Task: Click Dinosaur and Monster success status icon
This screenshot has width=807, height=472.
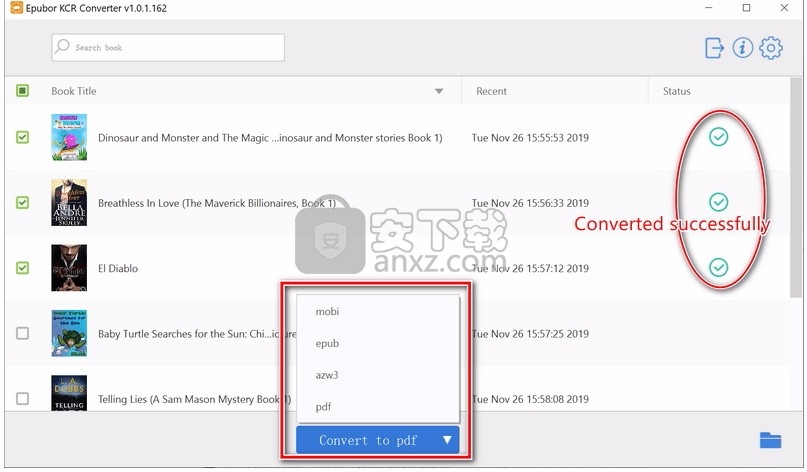Action: [718, 137]
